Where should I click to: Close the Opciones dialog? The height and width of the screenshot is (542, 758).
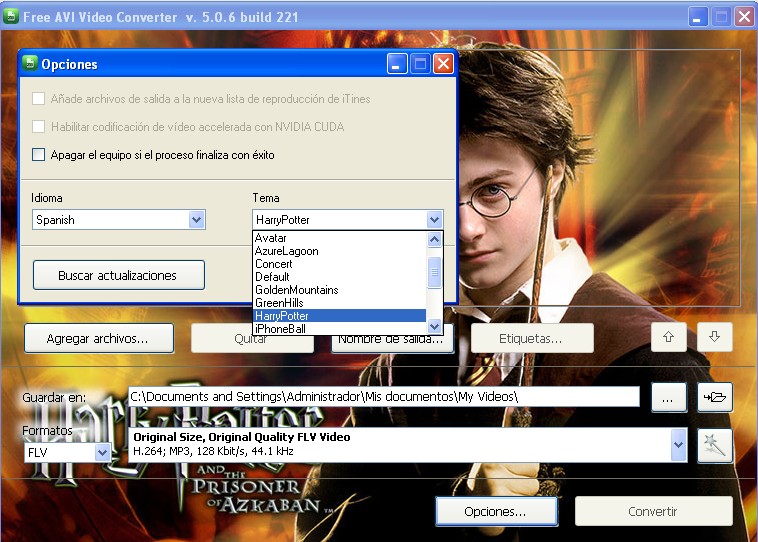pyautogui.click(x=443, y=64)
